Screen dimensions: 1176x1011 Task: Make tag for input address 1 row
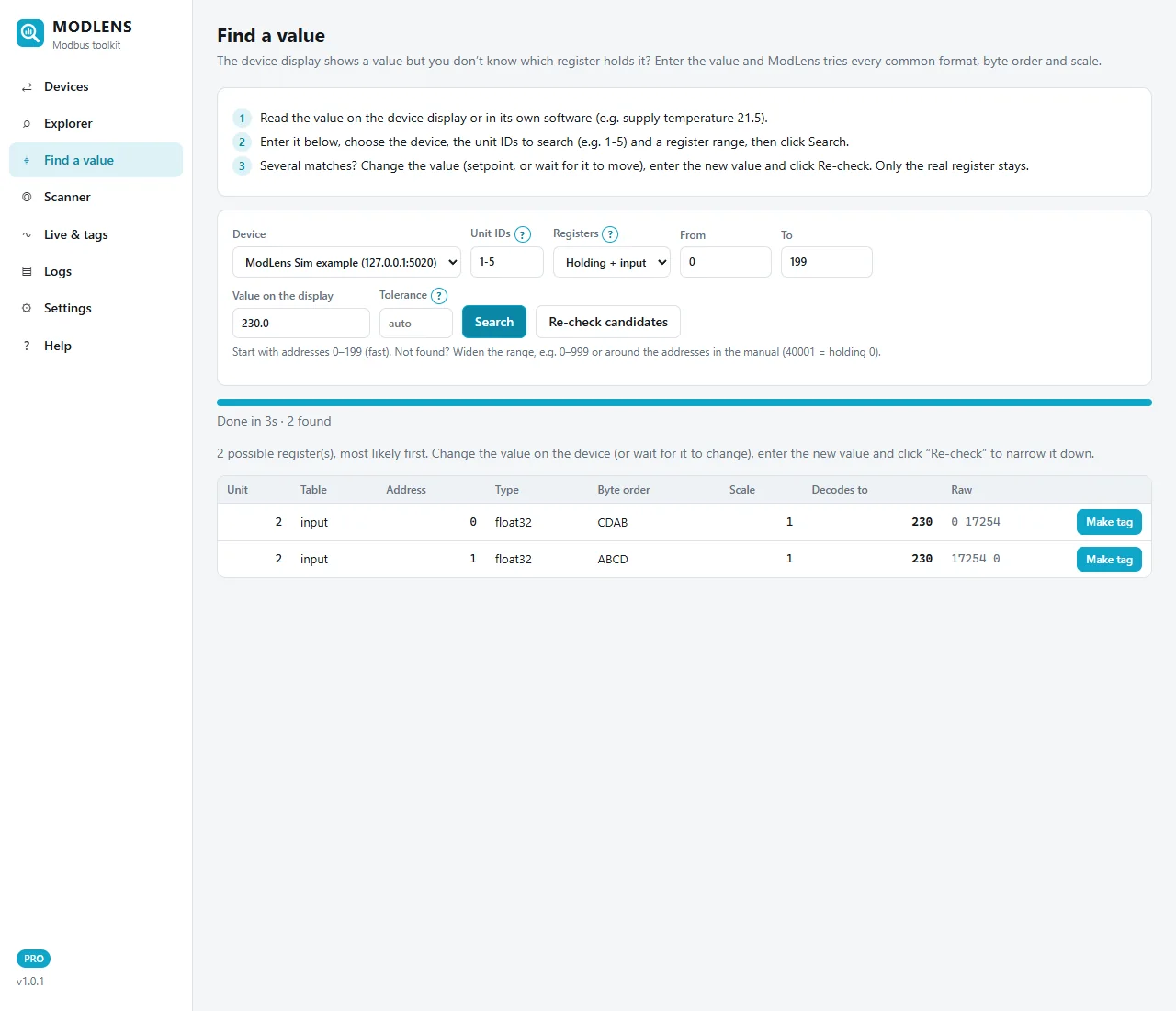pos(1109,559)
